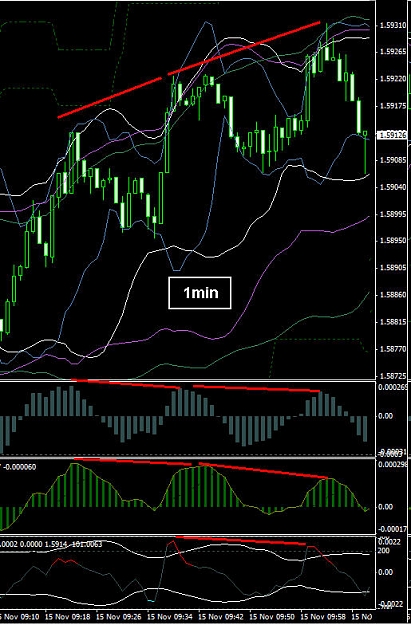Click the 1.59175 price axis label
The image size is (411, 625).
(393, 106)
